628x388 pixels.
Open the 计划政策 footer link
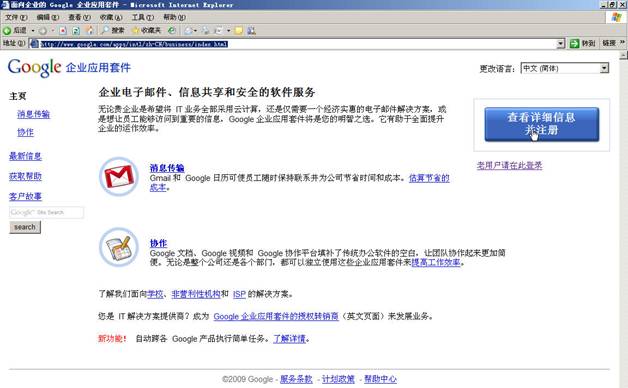(x=338, y=379)
